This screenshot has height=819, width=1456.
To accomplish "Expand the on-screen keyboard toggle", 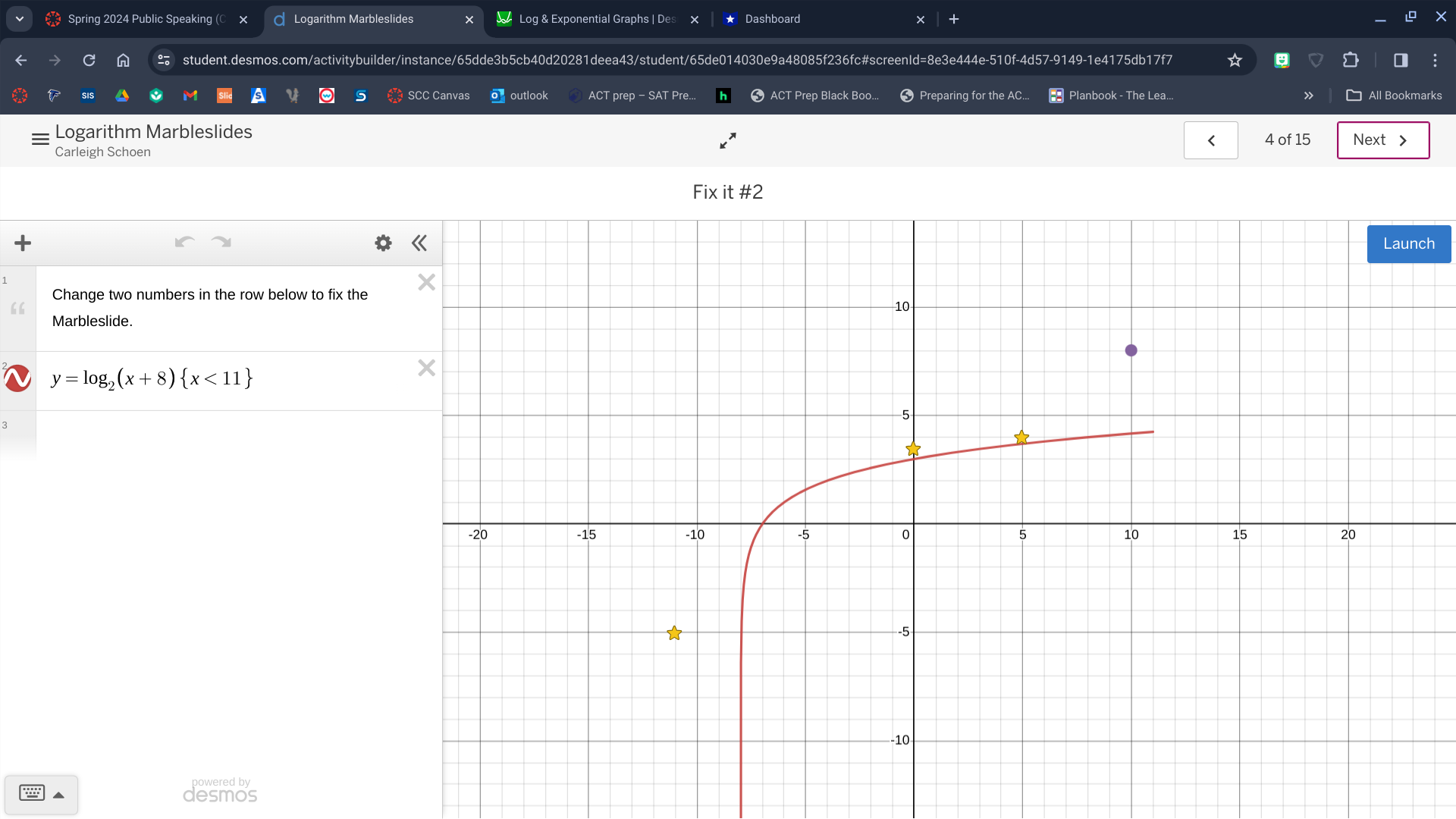I will [41, 794].
